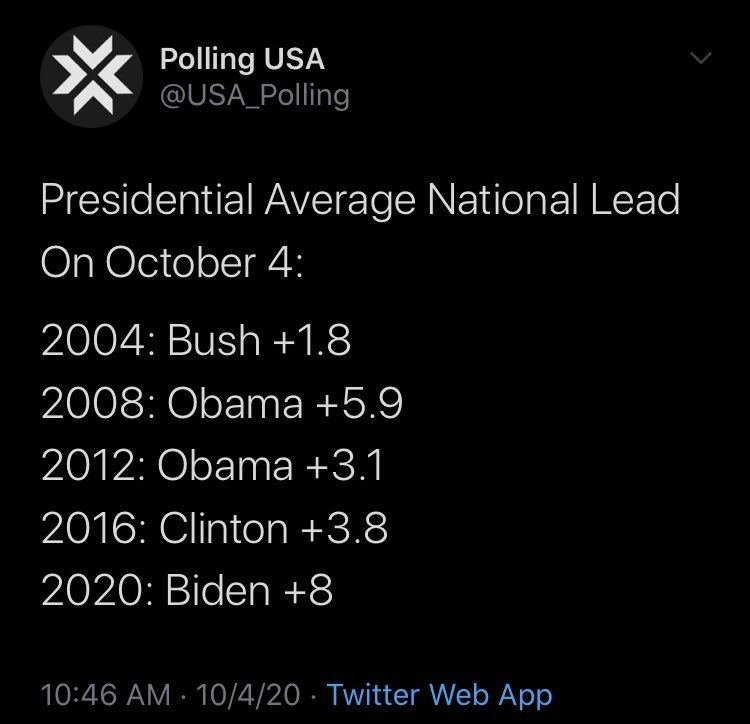Open the Twitter Web App source link

coord(439,694)
